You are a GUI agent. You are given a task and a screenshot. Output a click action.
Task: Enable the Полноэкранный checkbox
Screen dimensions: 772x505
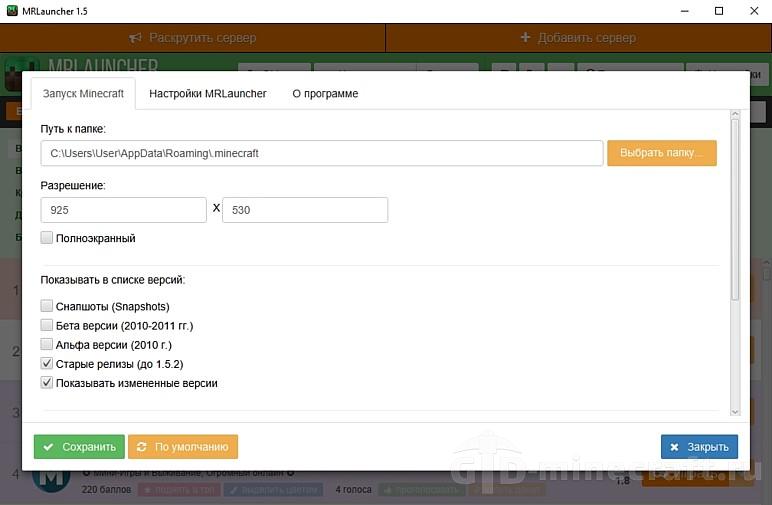pos(47,238)
